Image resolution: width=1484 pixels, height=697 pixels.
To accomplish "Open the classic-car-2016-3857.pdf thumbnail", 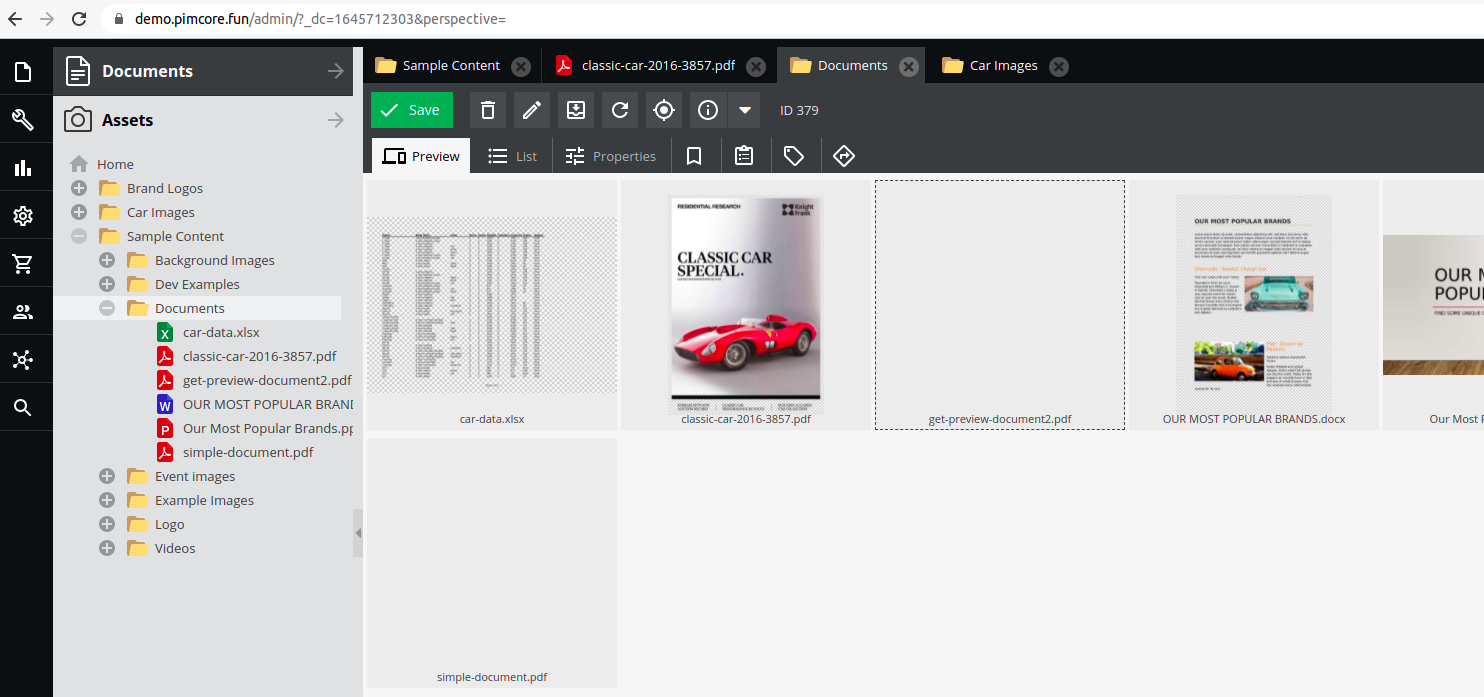I will (x=745, y=305).
